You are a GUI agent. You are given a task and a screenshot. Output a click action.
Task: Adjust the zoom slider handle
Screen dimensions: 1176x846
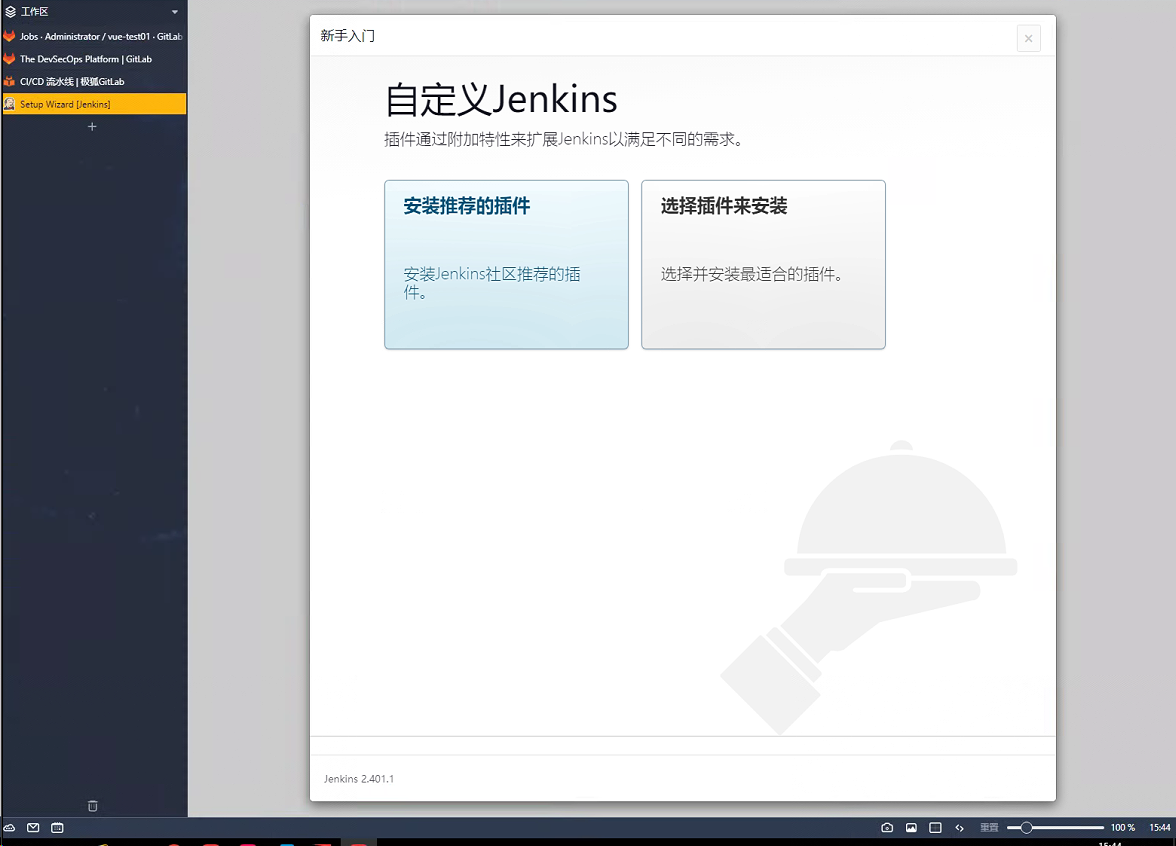tap(1026, 827)
